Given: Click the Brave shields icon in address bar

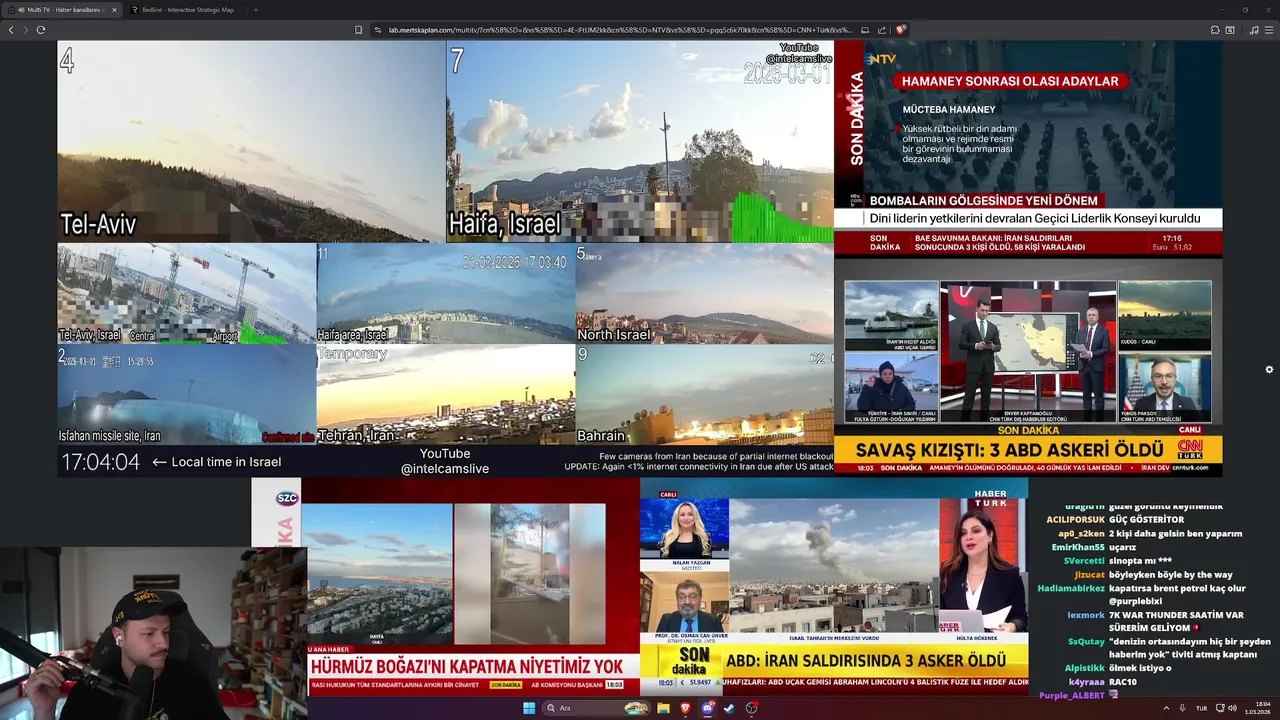Looking at the screenshot, I should point(901,30).
